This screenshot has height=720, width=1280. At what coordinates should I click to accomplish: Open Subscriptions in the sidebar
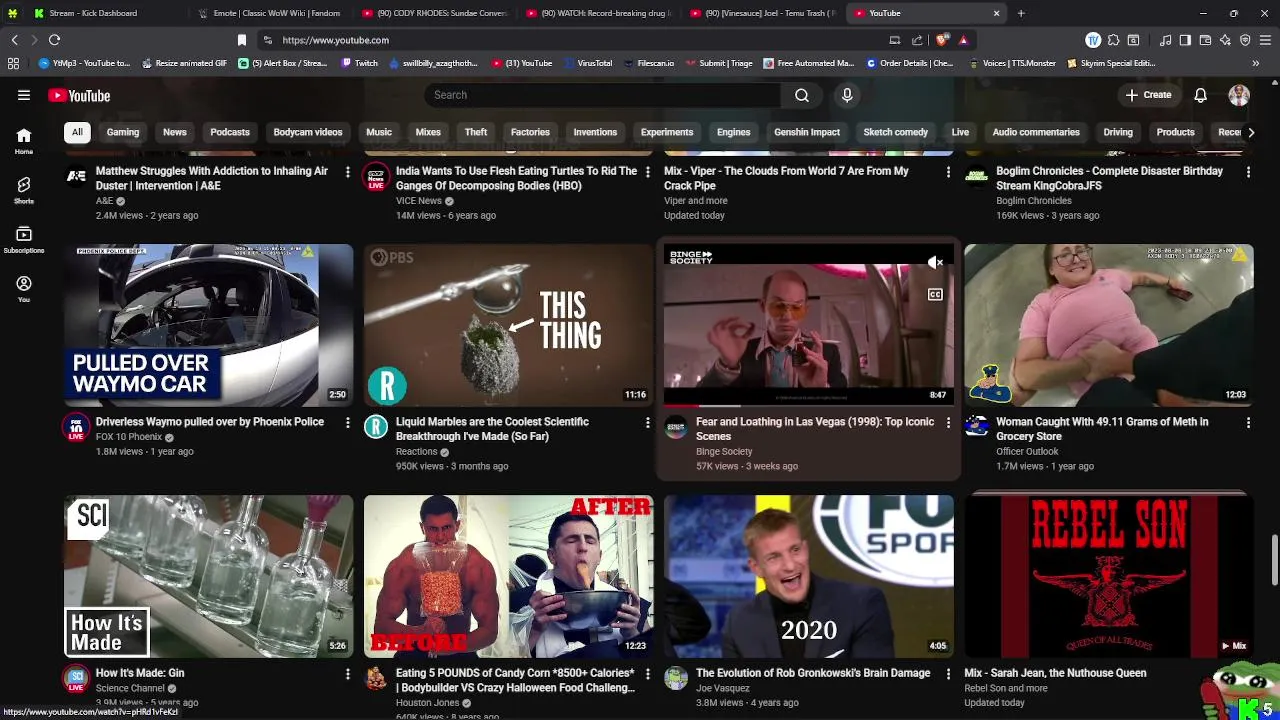[x=24, y=239]
